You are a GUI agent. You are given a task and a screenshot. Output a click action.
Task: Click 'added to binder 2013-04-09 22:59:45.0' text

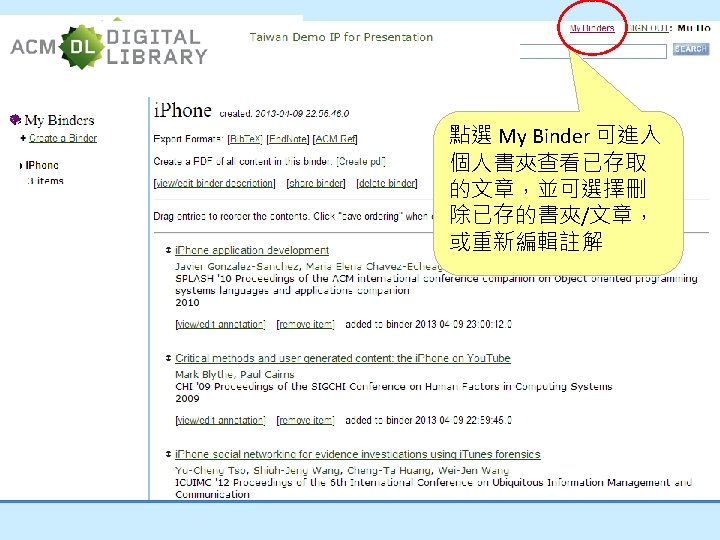coord(428,420)
